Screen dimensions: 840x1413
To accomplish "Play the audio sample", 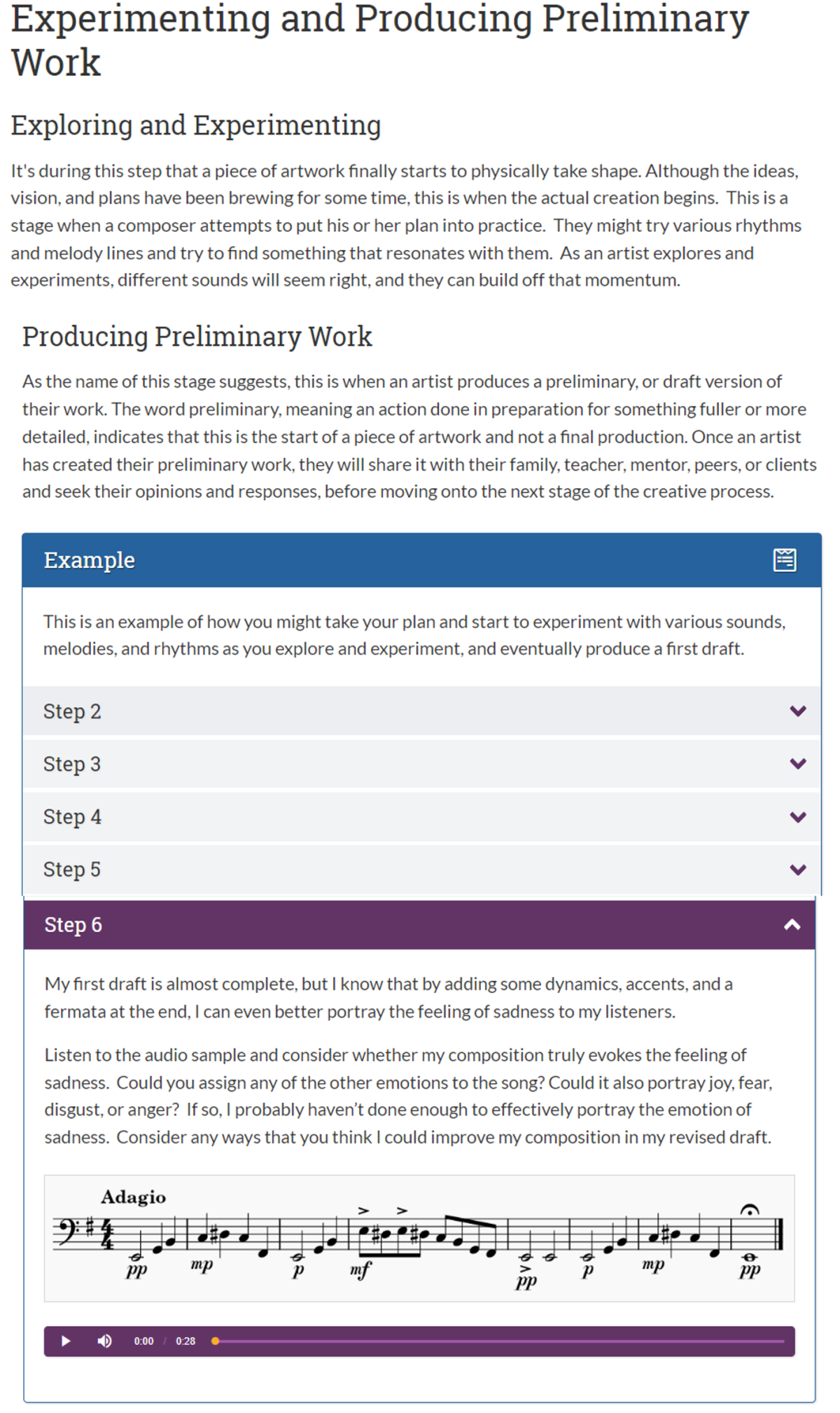I will 66,1341.
